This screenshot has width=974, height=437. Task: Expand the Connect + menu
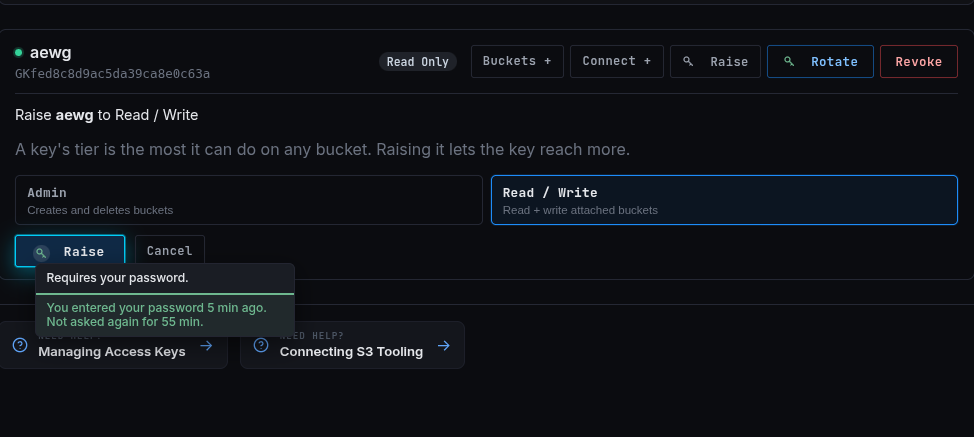click(617, 61)
